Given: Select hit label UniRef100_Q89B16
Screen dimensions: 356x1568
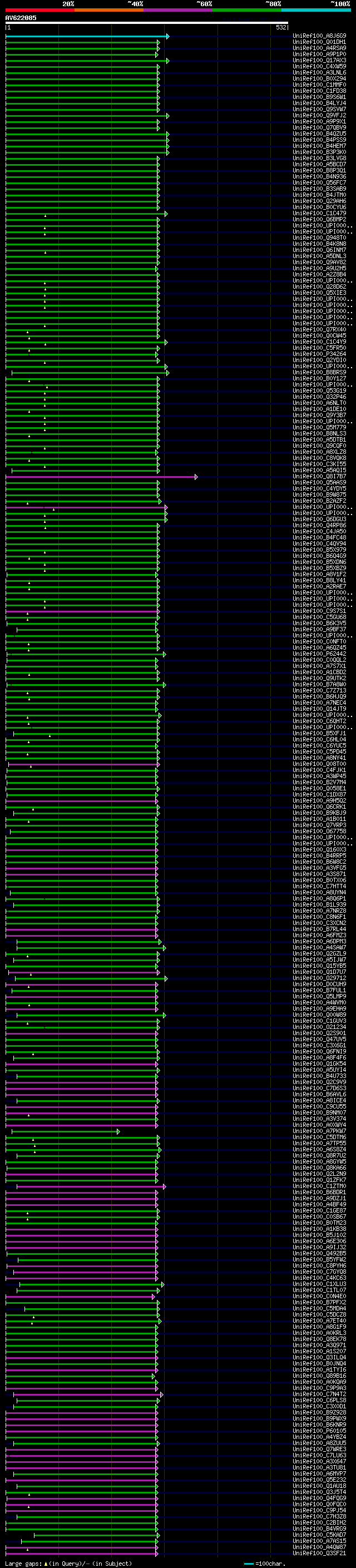Looking at the screenshot, I should (319, 1376).
